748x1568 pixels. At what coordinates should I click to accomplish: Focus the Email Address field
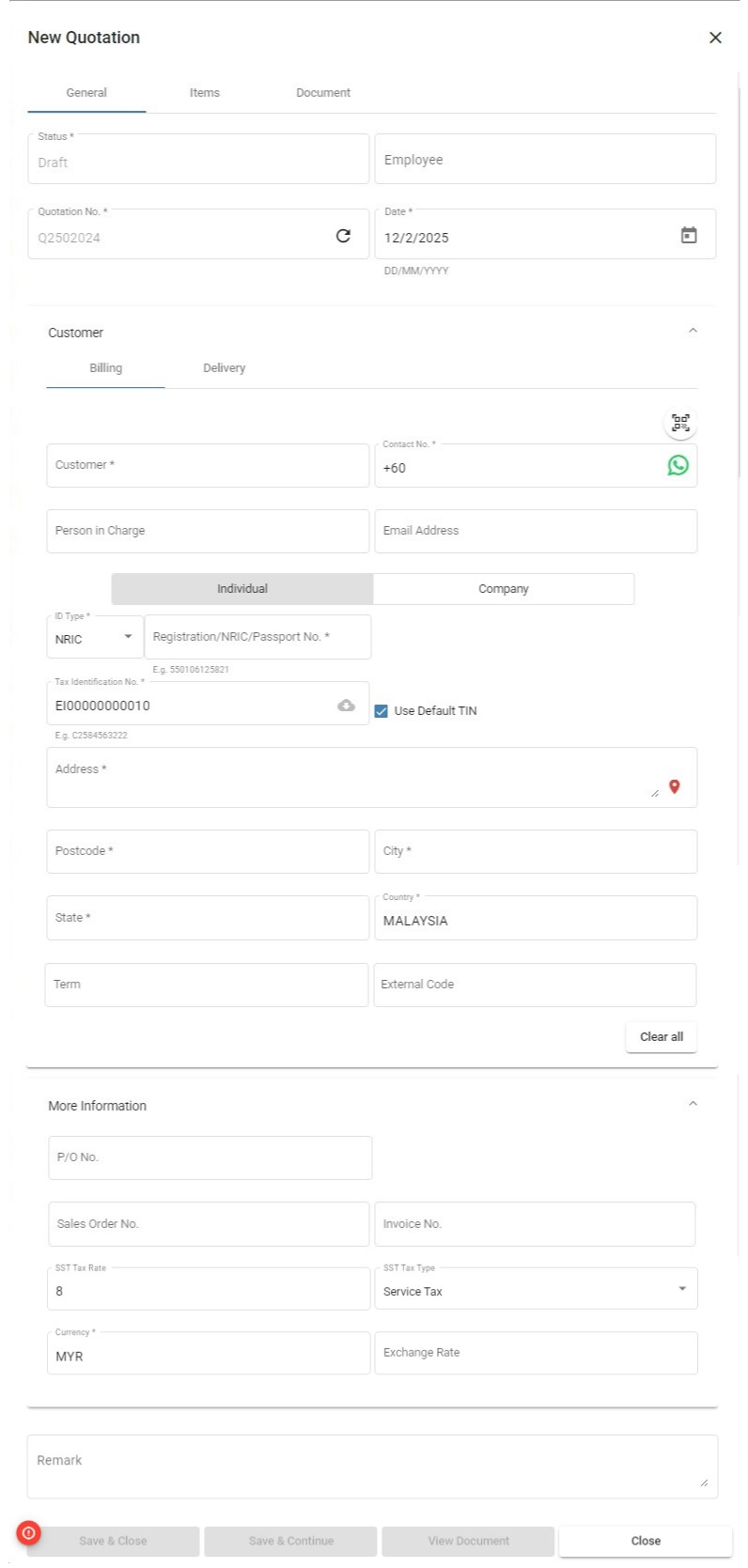tap(536, 531)
